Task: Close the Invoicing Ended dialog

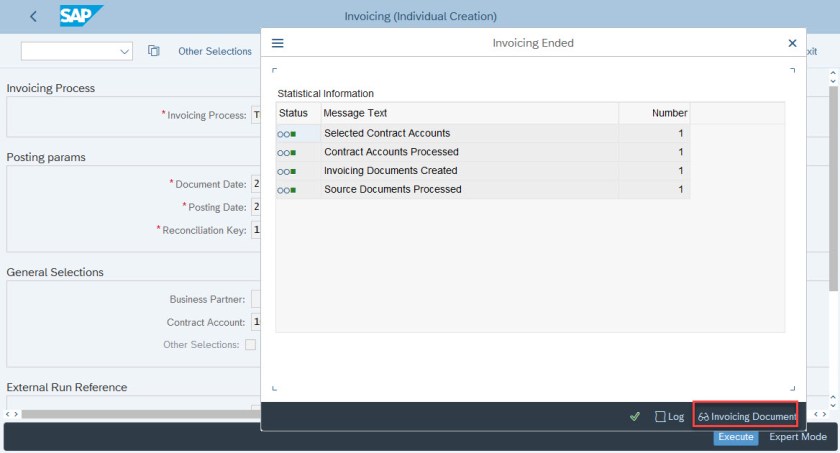Action: [792, 43]
